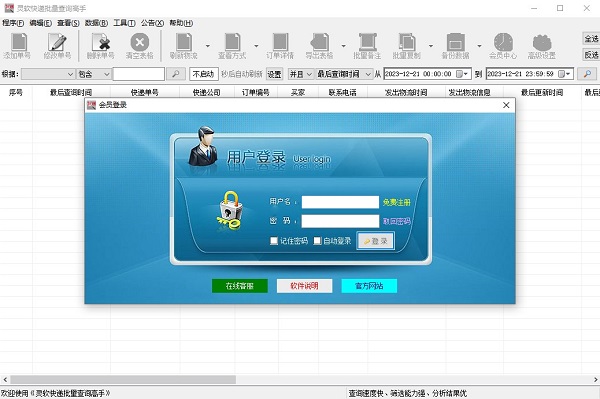Image resolution: width=600 pixels, height=399 pixels.
Task: Open the 工具(T) menu
Action: [x=124, y=23]
